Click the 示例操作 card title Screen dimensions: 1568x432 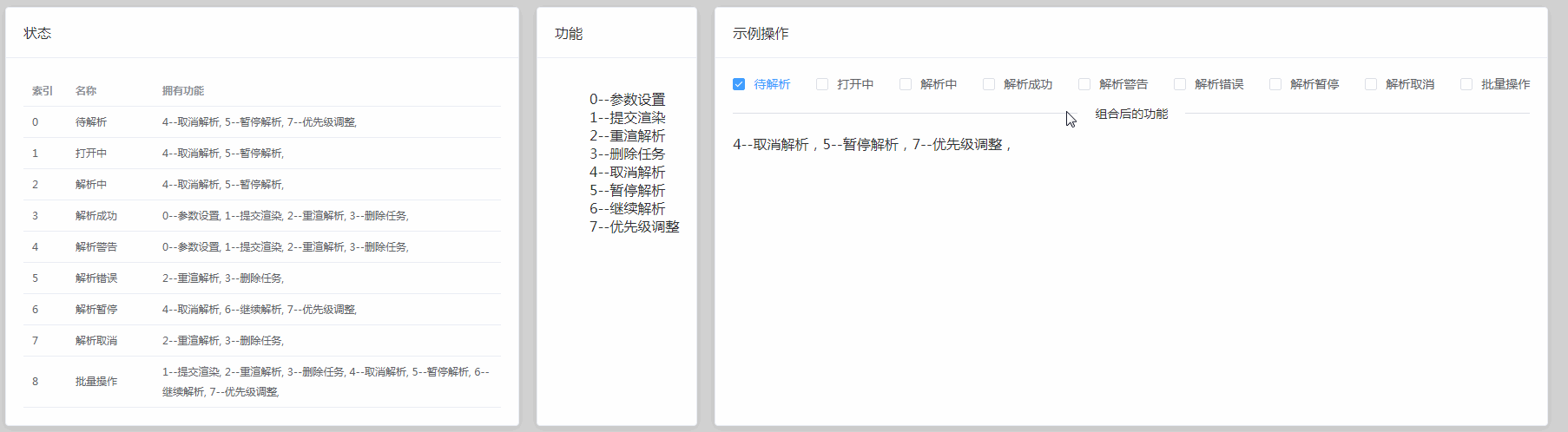[761, 33]
